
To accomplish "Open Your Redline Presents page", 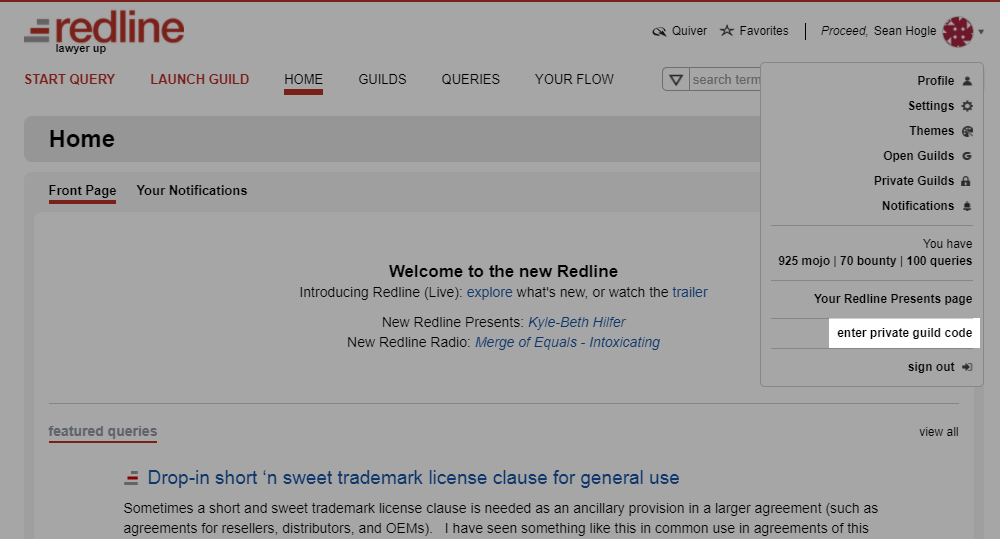I will pos(893,299).
